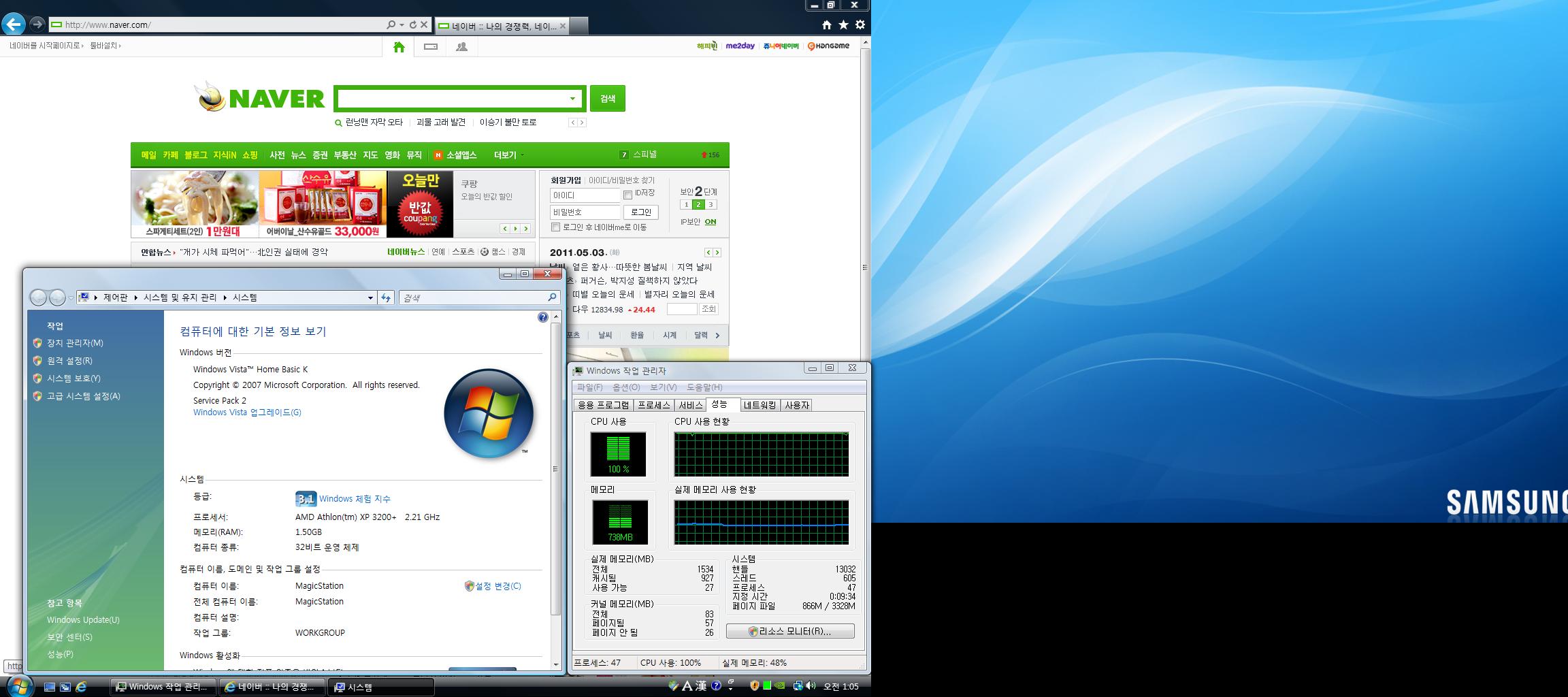This screenshot has height=697, width=1568.
Task: Click the 비밀번호 input field
Action: click(x=585, y=212)
